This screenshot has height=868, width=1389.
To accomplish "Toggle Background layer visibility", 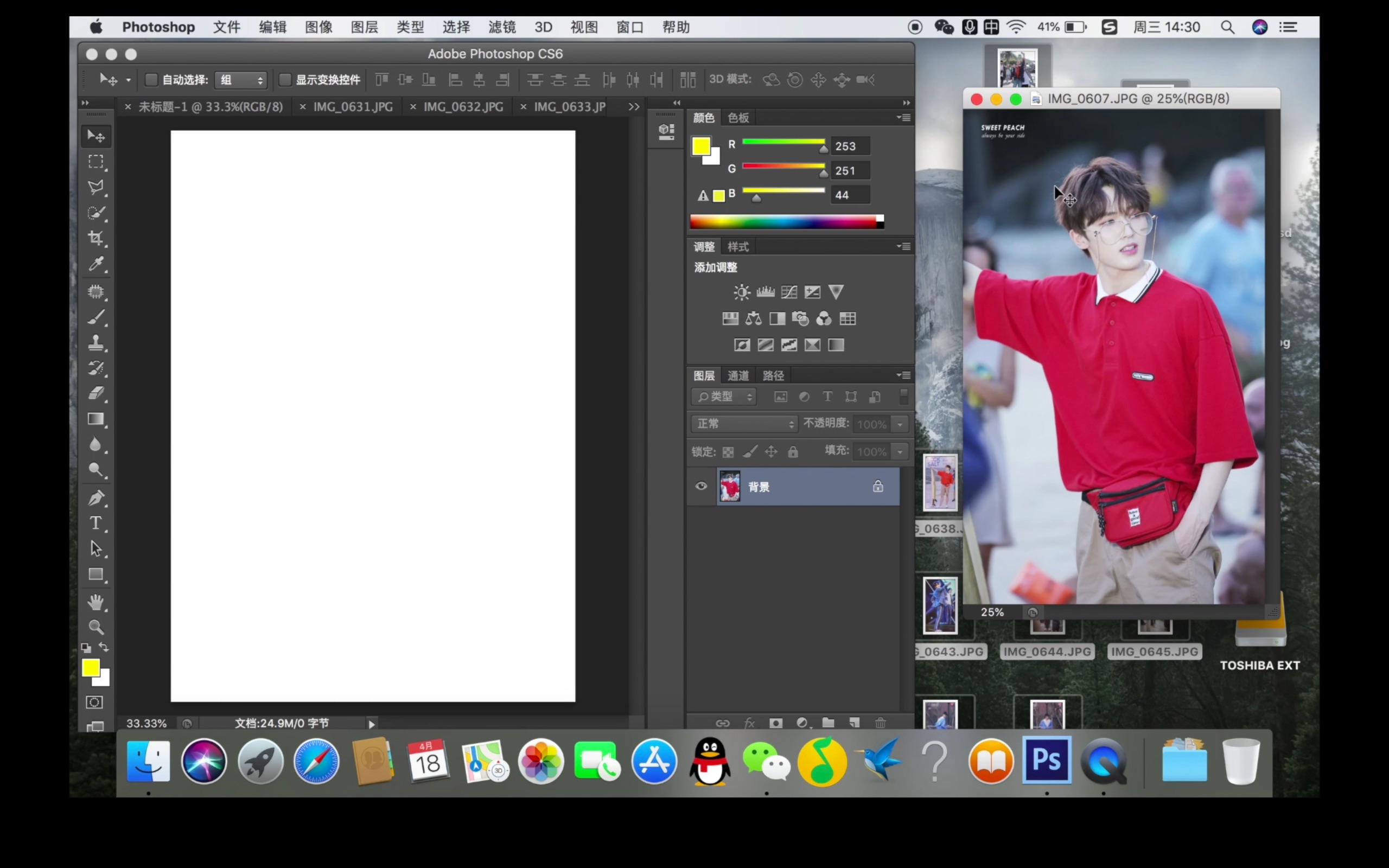I will (702, 487).
